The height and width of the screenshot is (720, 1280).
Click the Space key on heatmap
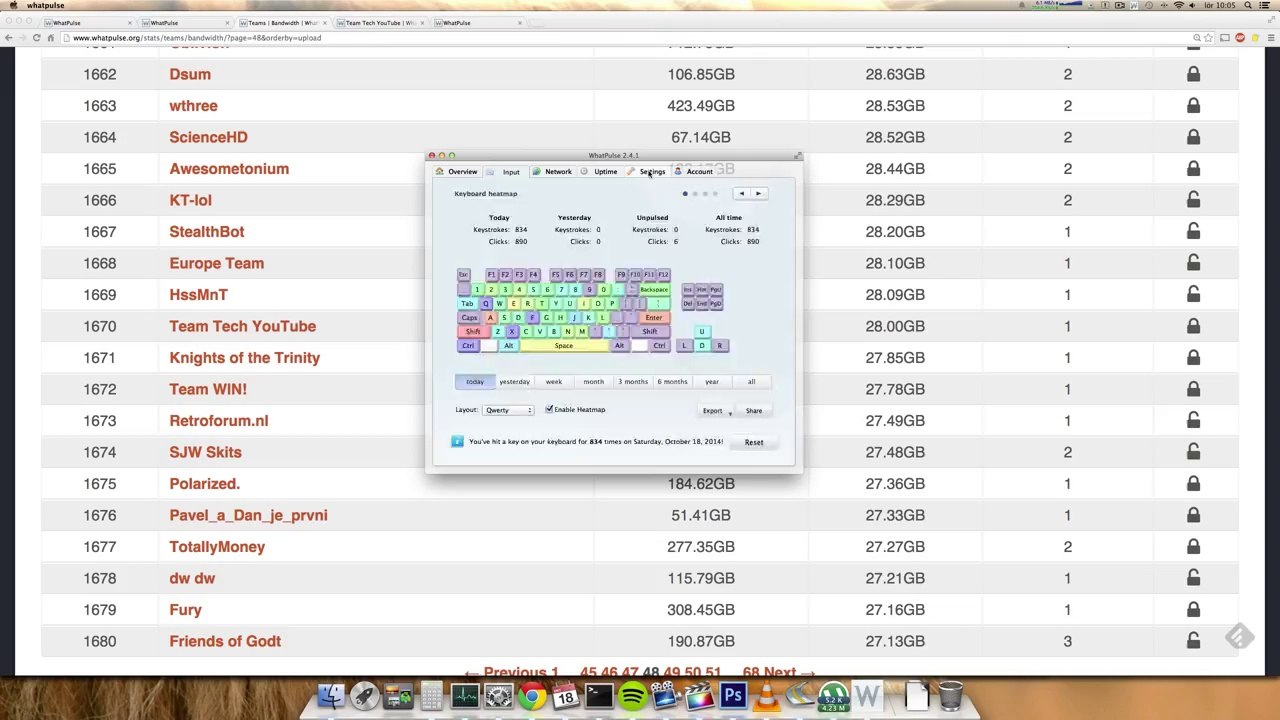(564, 346)
